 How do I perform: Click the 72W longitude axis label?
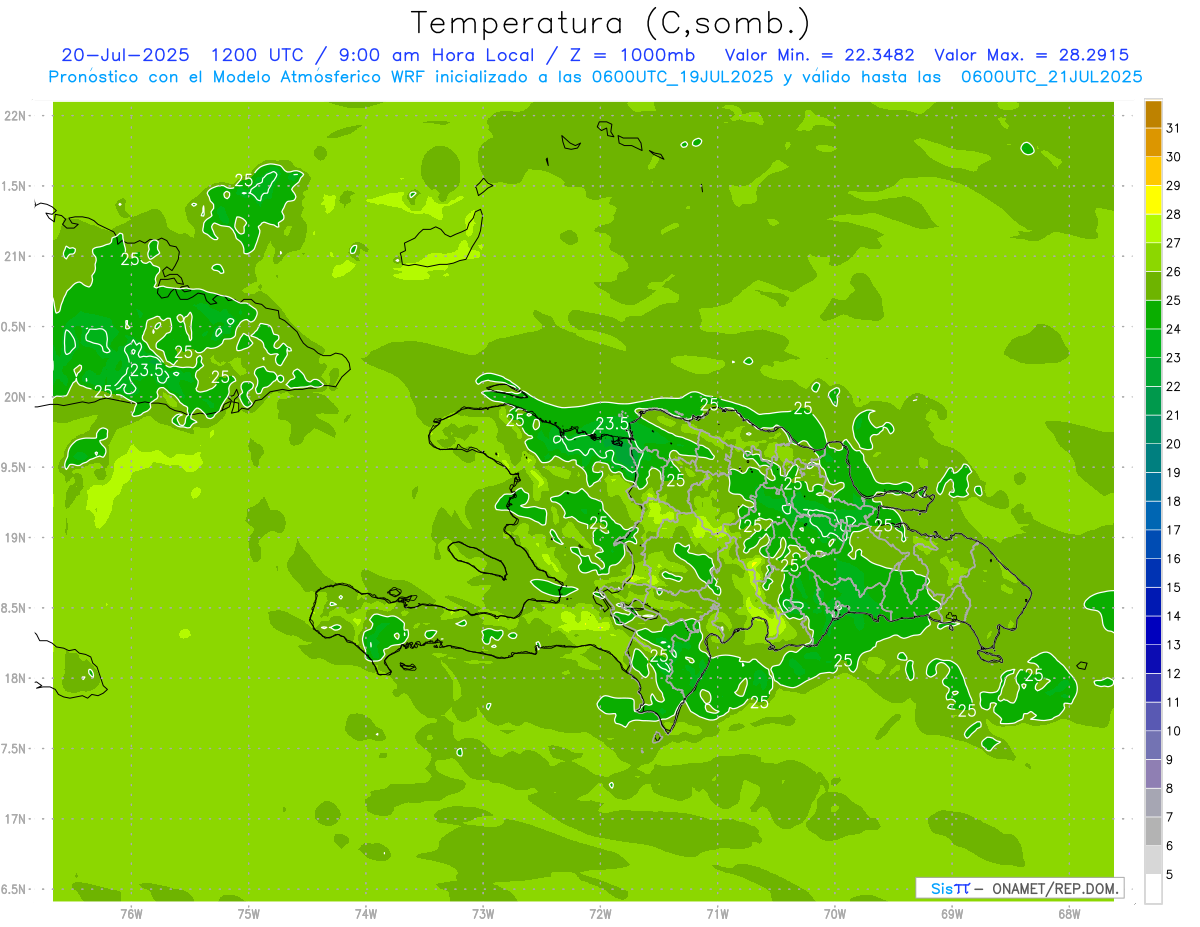pyautogui.click(x=600, y=913)
